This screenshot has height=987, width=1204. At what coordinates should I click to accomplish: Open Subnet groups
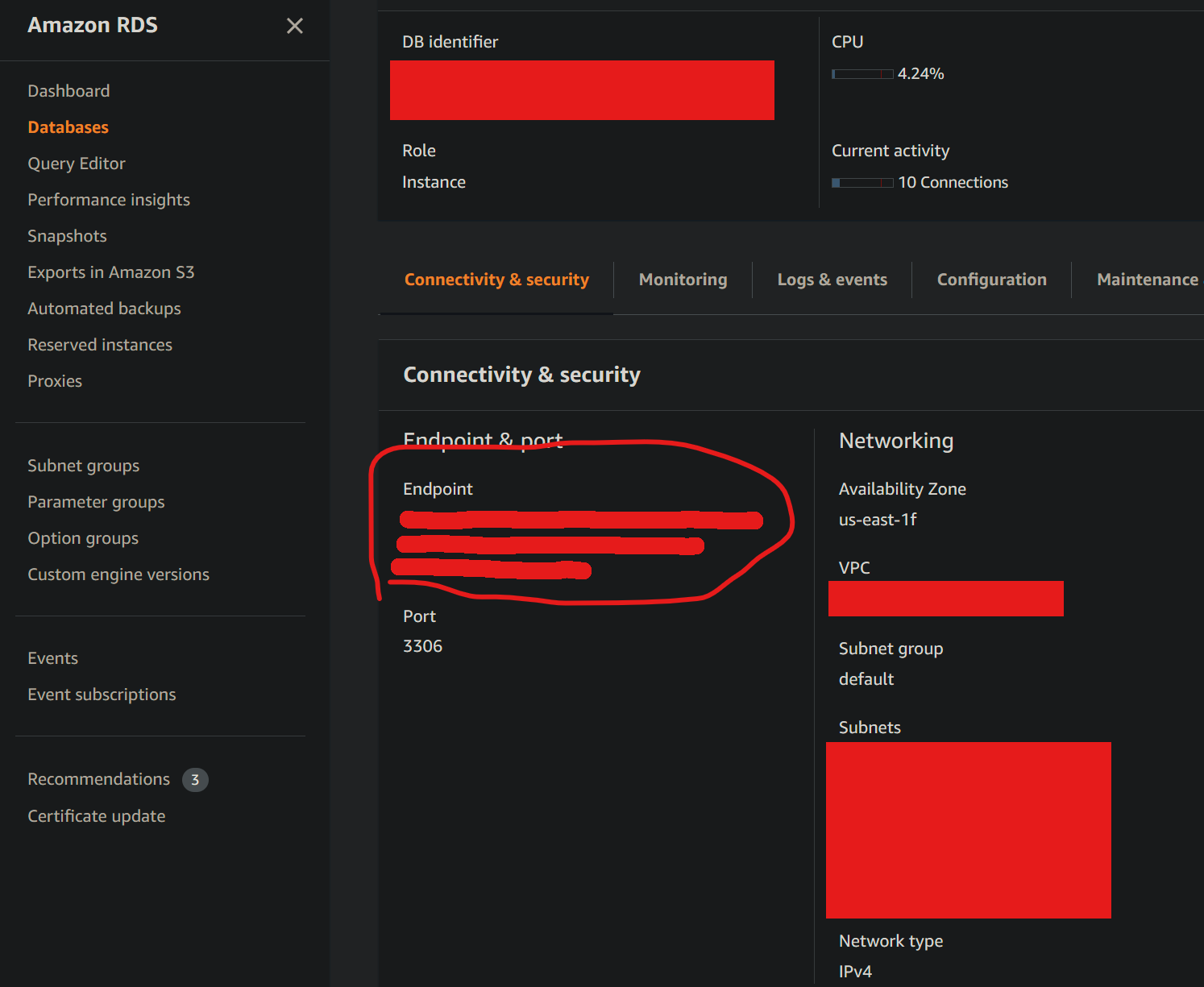[83, 465]
